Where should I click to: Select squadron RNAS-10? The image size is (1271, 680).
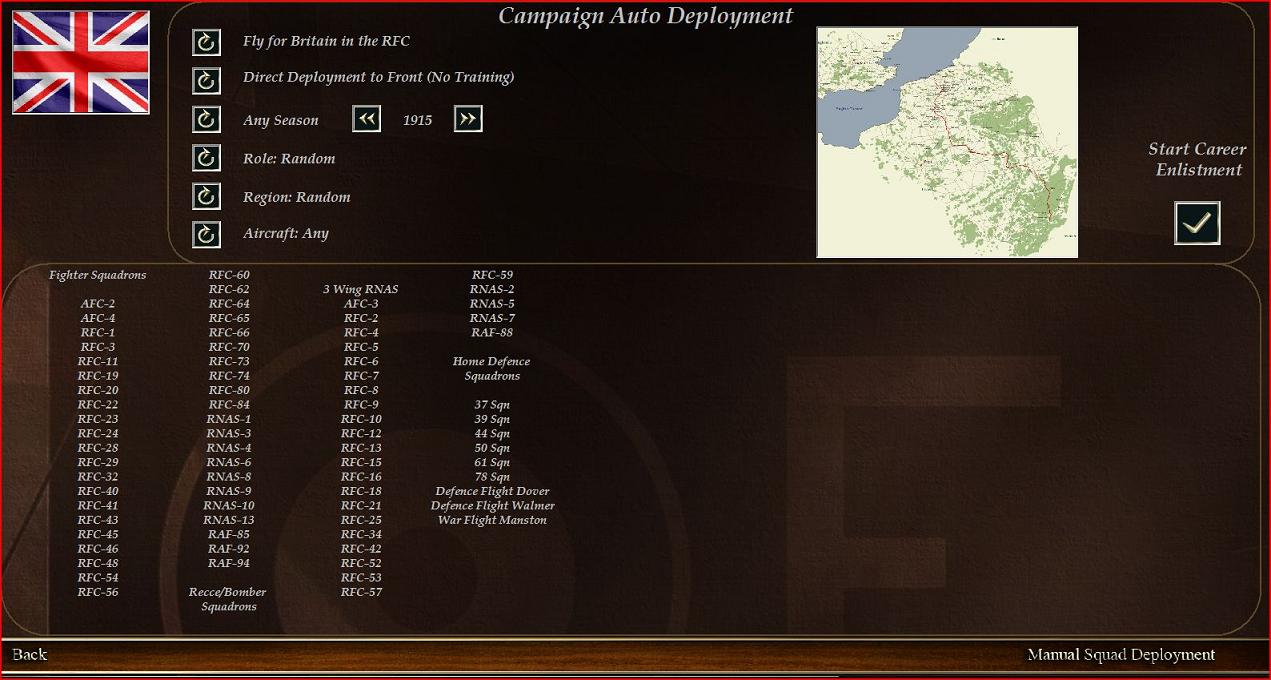click(x=229, y=506)
